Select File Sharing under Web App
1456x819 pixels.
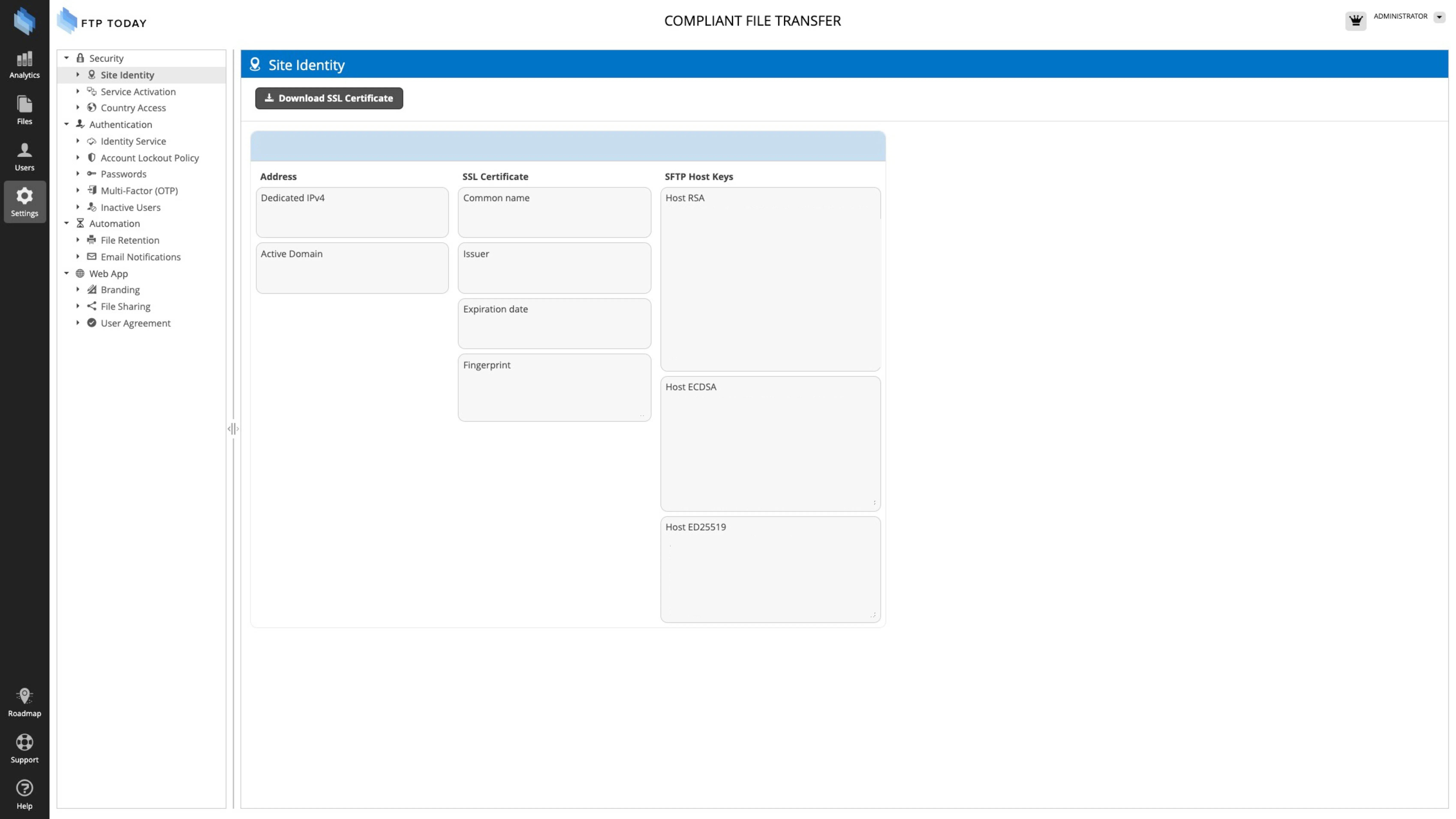click(125, 306)
